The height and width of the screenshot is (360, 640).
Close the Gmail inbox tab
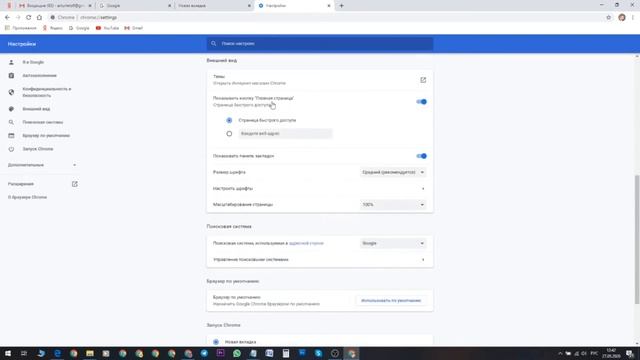tap(90, 6)
